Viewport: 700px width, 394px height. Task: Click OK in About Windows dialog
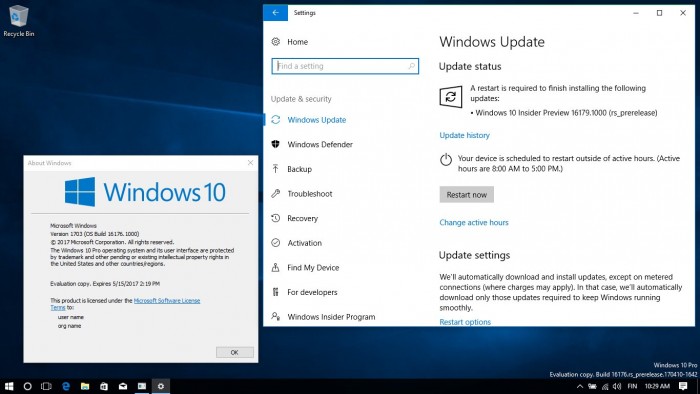[235, 352]
